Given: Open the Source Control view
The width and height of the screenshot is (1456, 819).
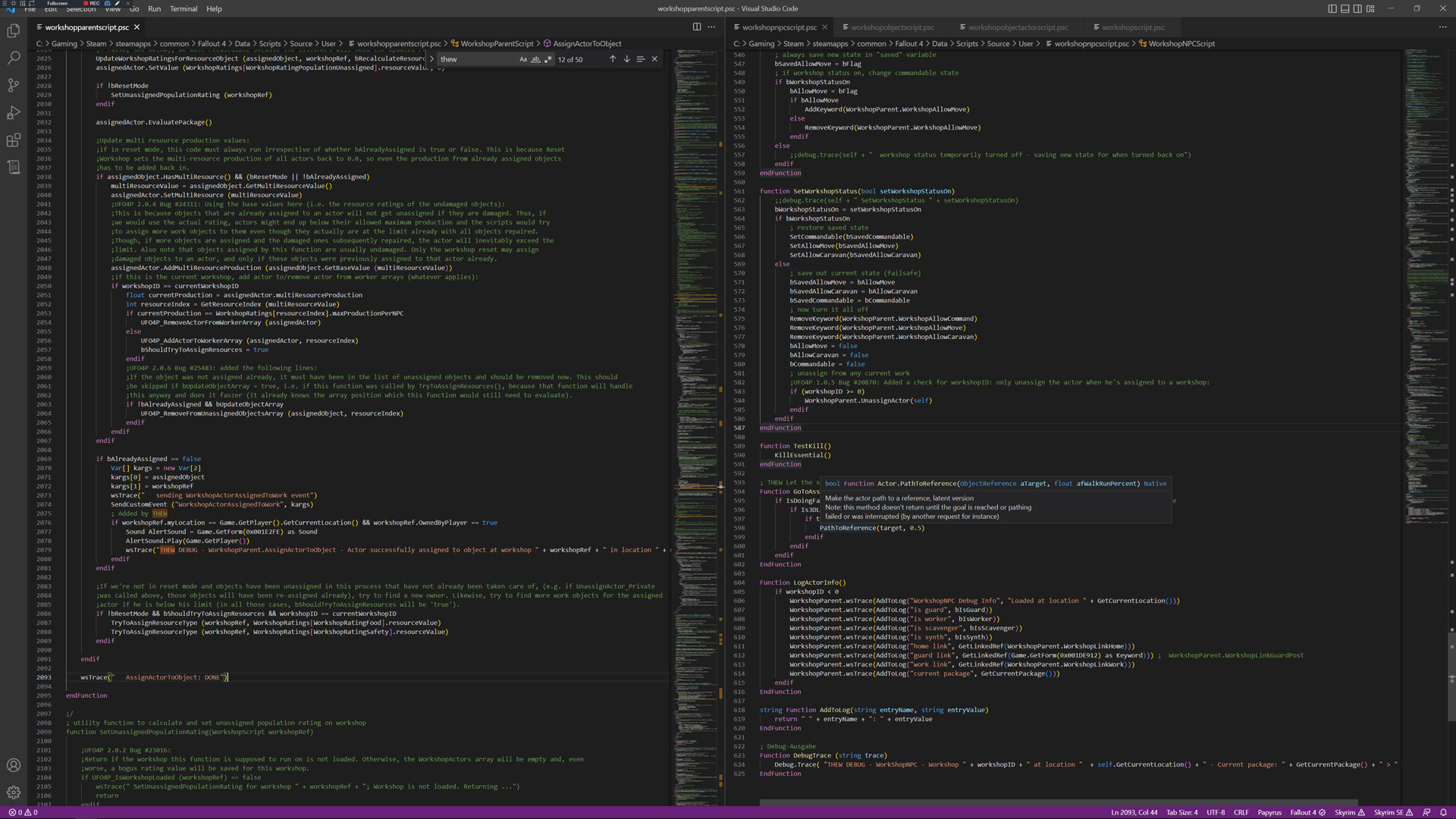Looking at the screenshot, I should (x=14, y=86).
